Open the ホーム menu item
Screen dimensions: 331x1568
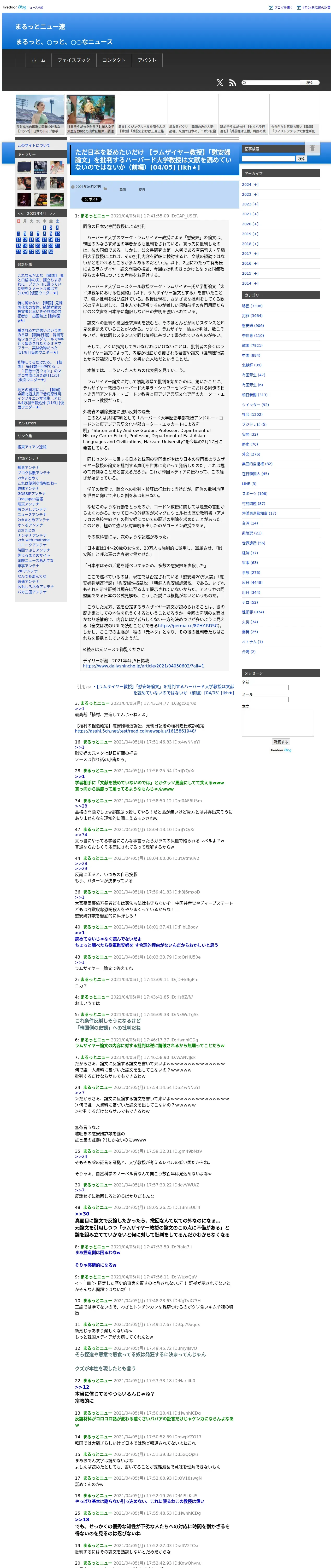38,60
